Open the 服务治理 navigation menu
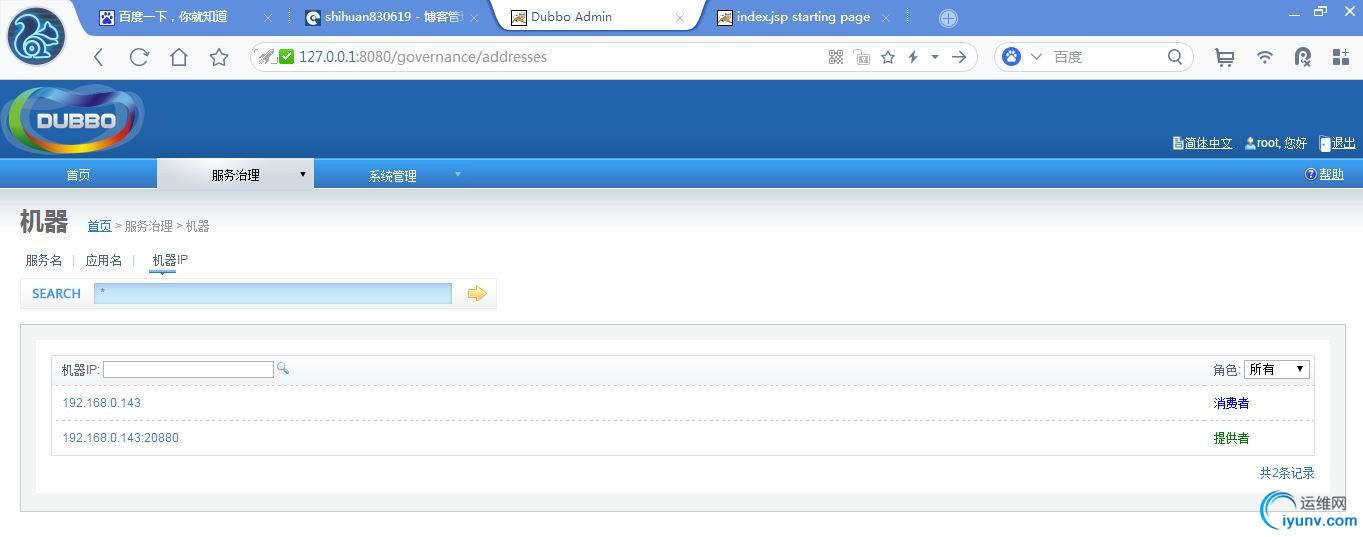The height and width of the screenshot is (537, 1363). [x=235, y=175]
